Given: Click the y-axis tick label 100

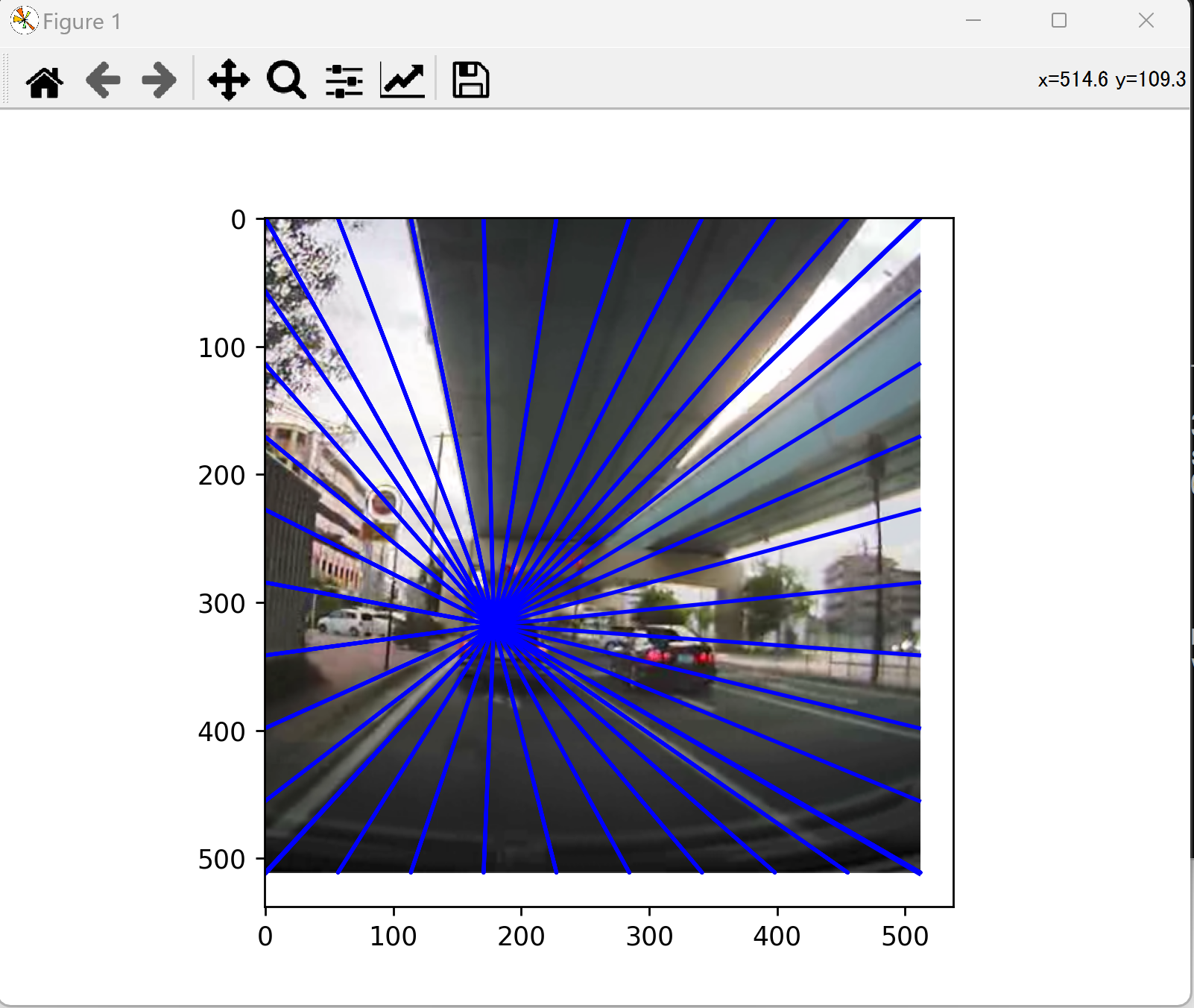Looking at the screenshot, I should click(221, 347).
